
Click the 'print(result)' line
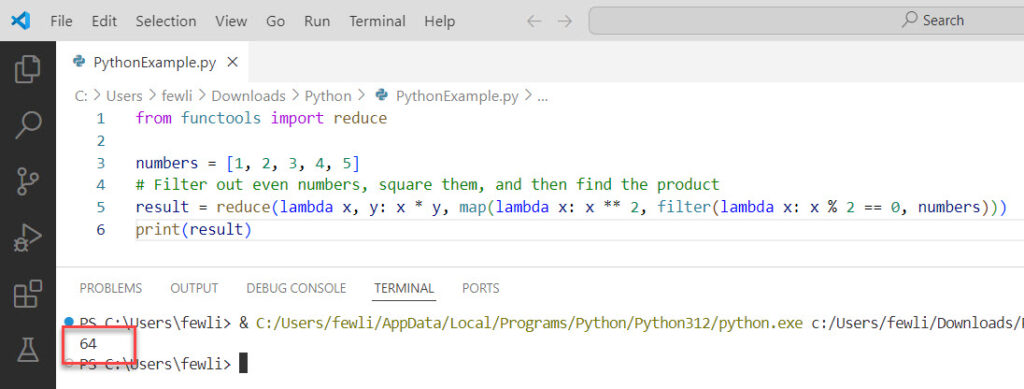pyautogui.click(x=193, y=230)
